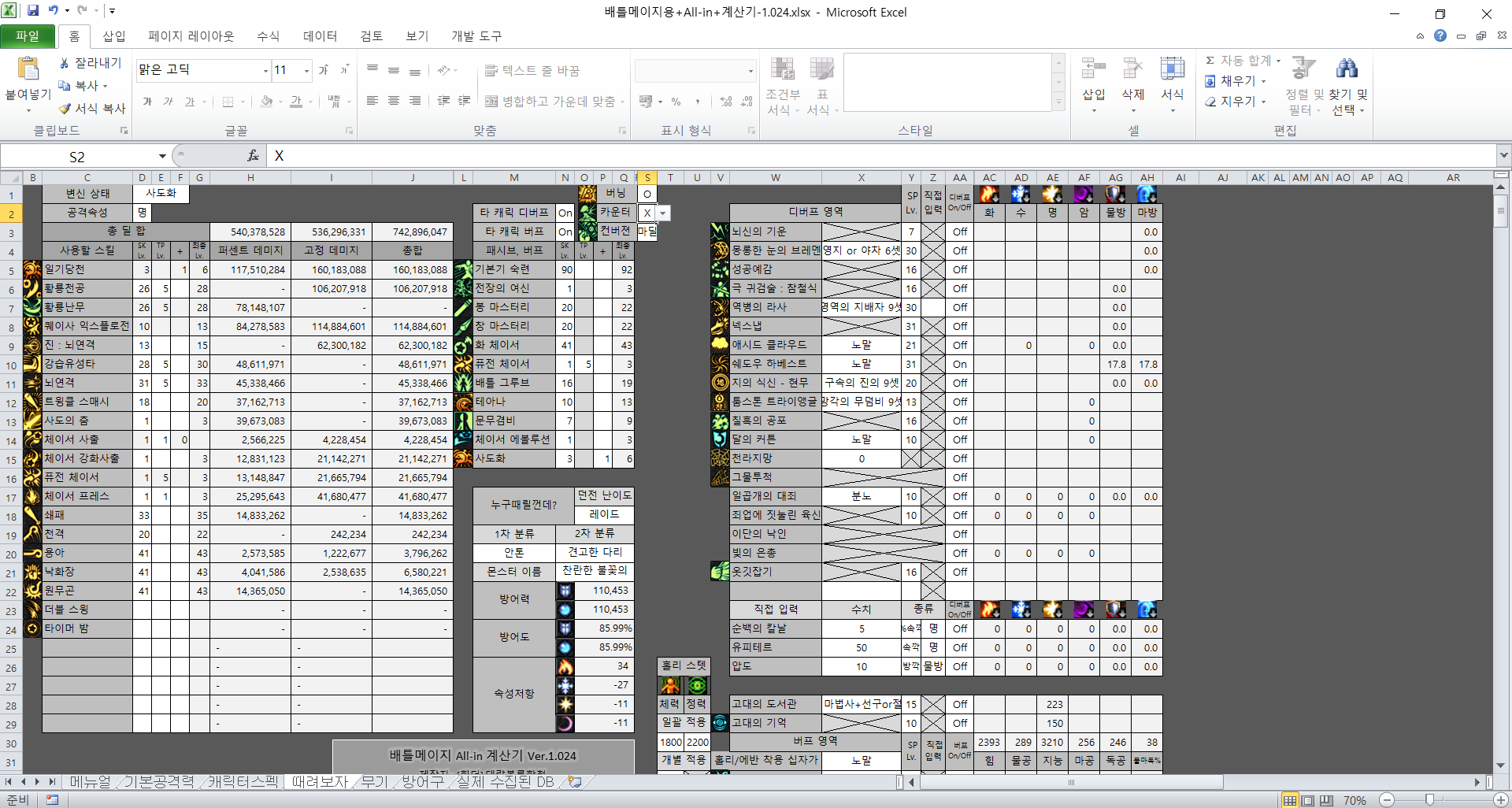
Task: Expand the font name dropdown 맑은 고딕
Action: 265,71
